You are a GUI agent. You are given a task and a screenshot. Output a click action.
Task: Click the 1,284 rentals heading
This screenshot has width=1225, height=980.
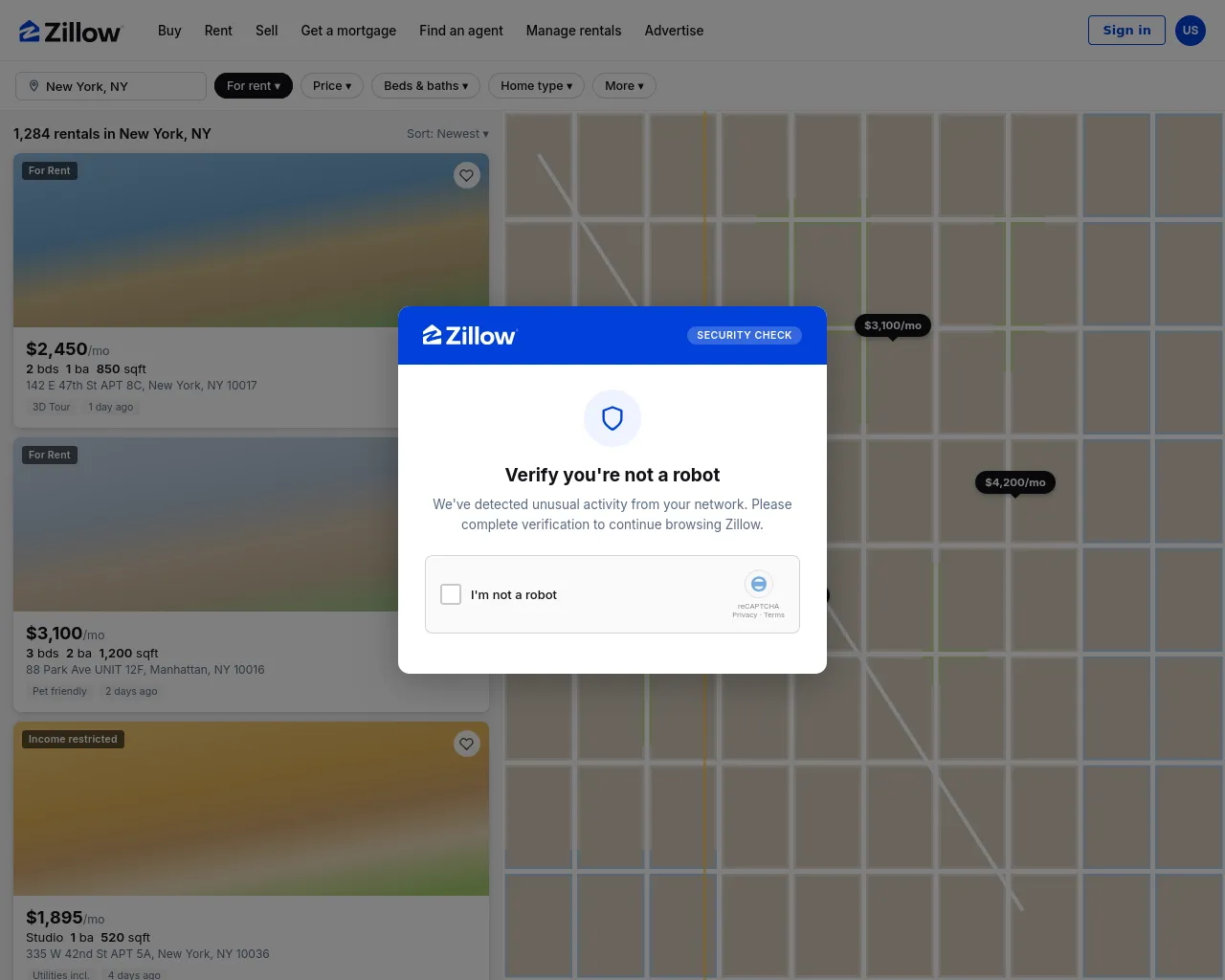point(112,134)
